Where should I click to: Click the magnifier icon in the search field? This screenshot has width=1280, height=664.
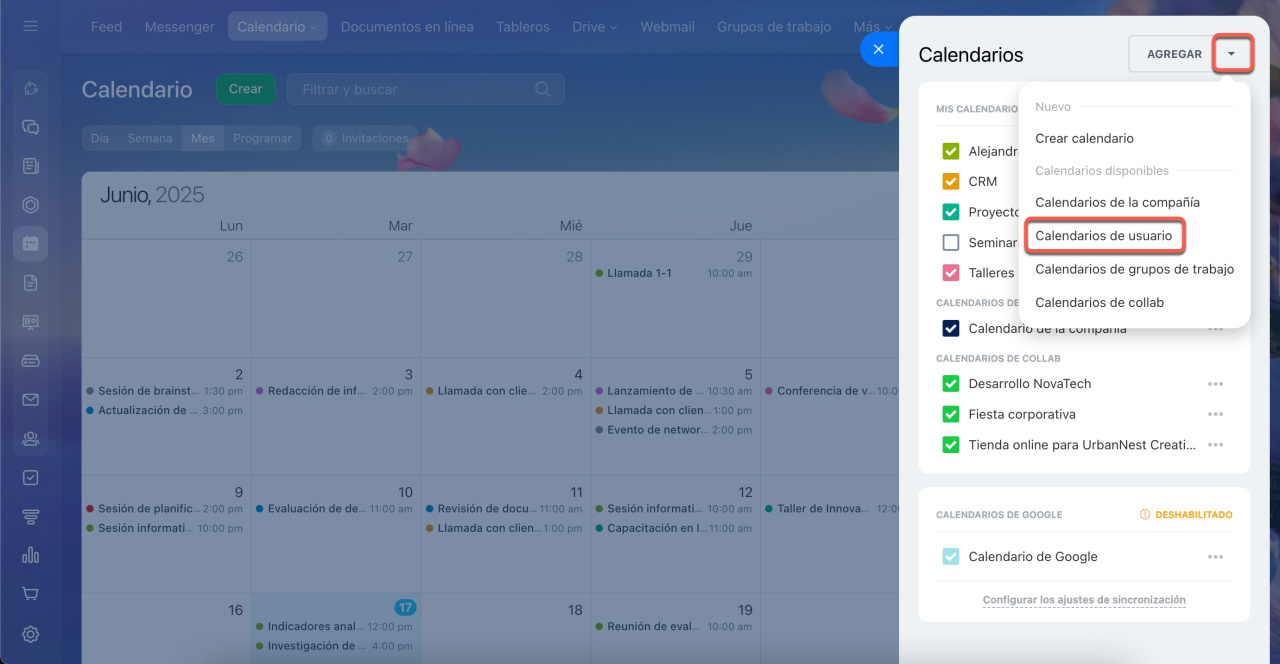click(x=542, y=89)
